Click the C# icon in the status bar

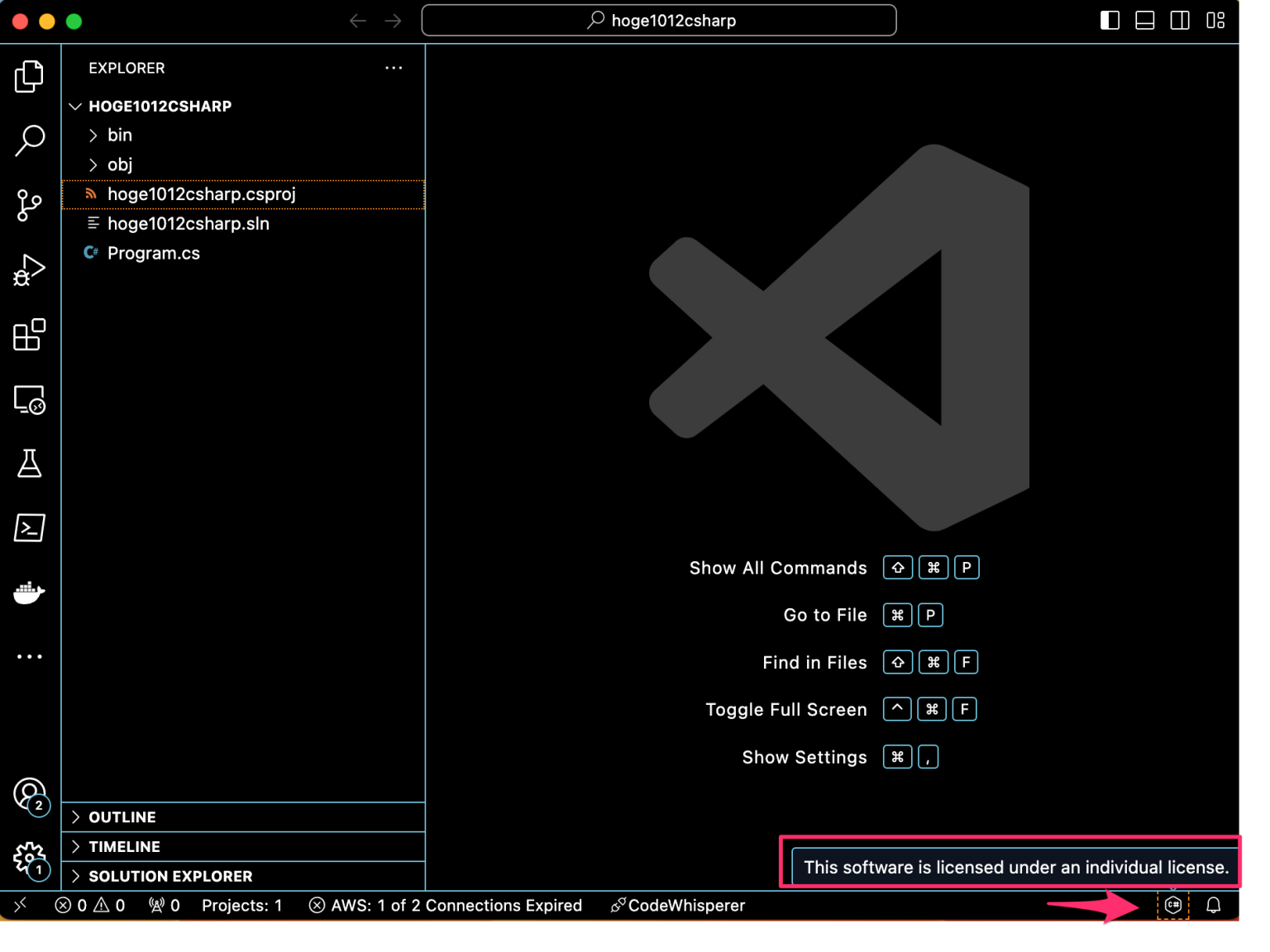[1172, 905]
